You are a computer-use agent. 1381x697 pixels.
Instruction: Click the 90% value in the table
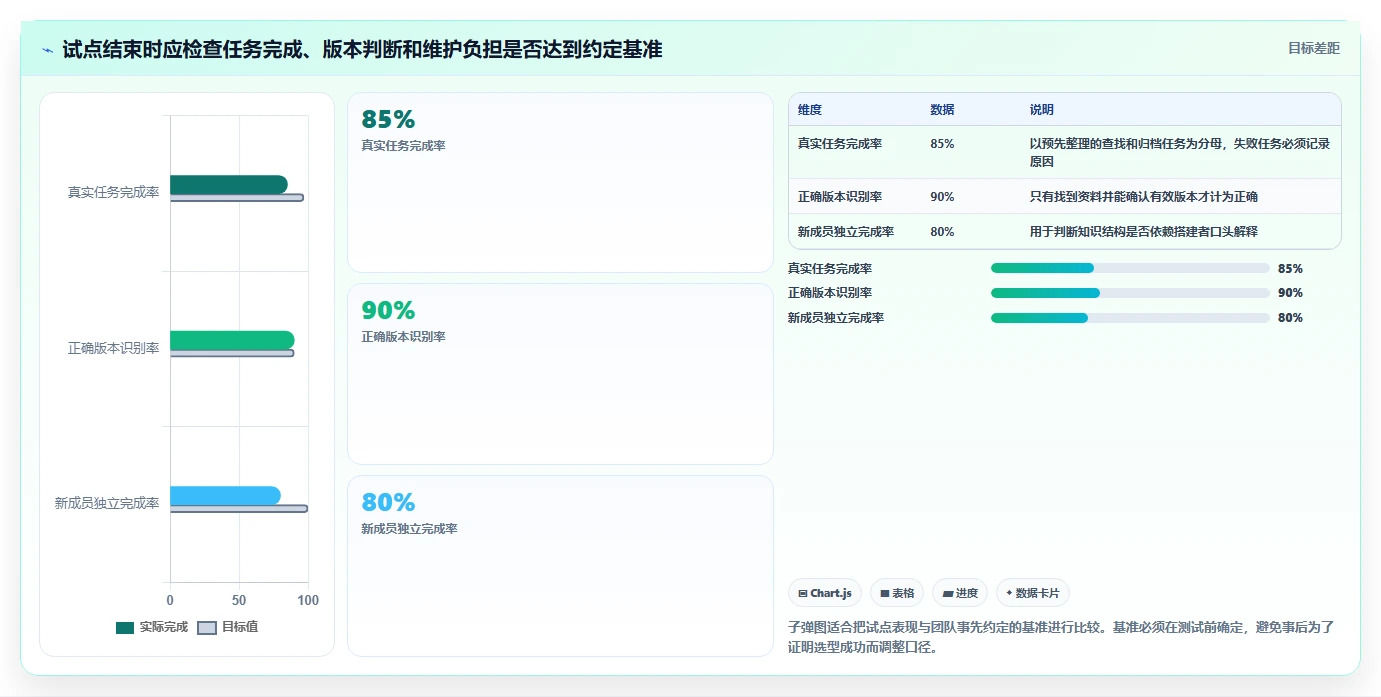[x=942, y=196]
